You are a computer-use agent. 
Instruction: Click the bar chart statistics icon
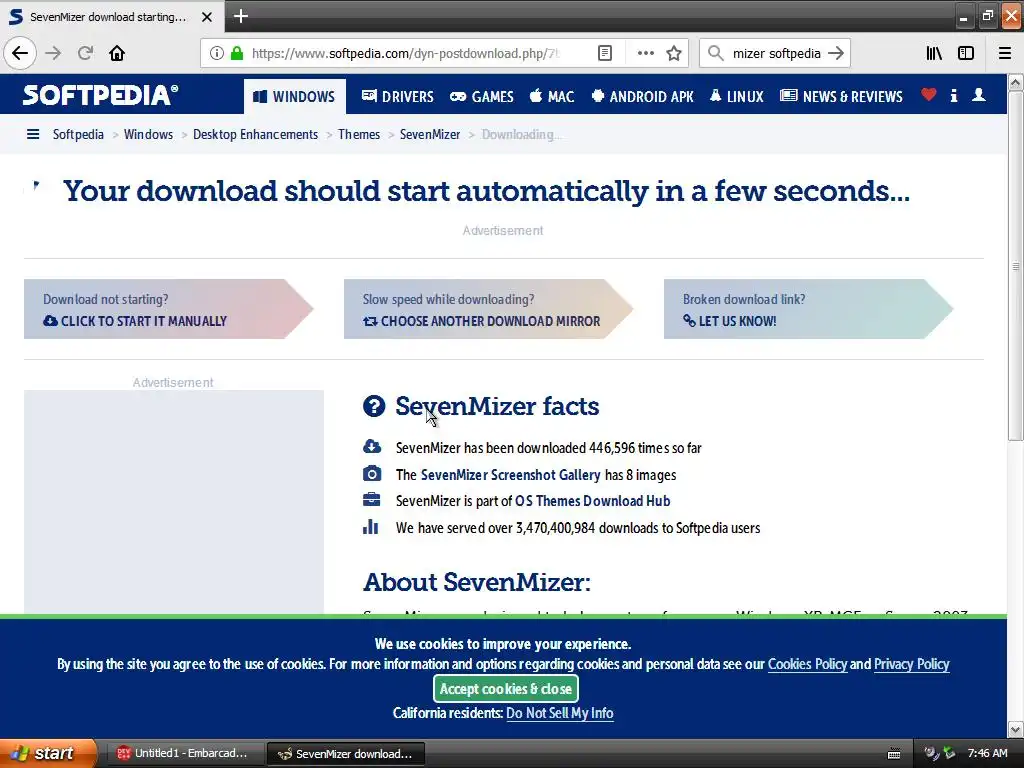tap(371, 526)
